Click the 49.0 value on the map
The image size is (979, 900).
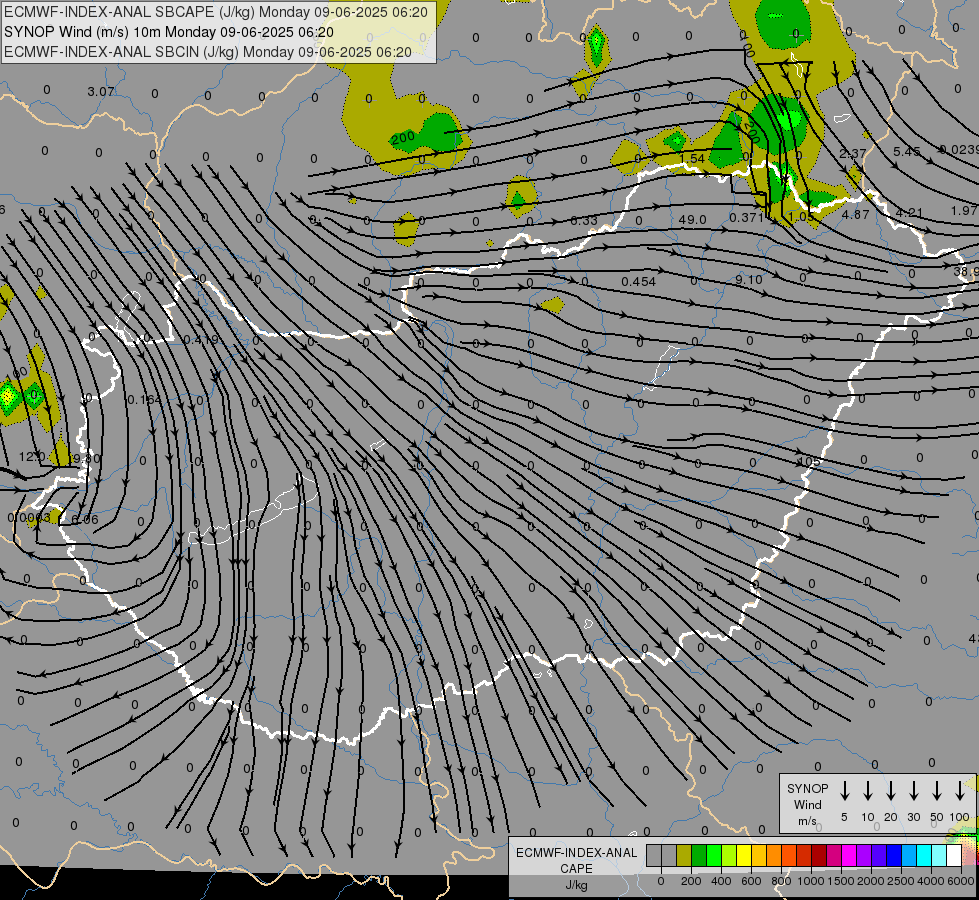click(692, 219)
